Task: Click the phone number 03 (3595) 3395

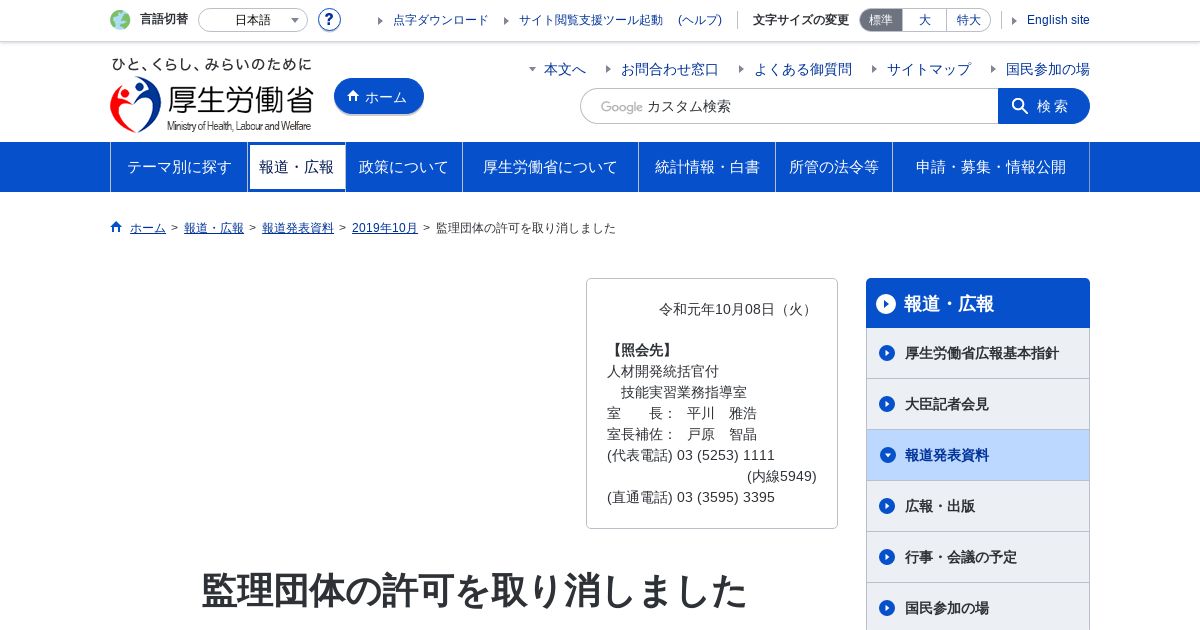Action: pyautogui.click(x=726, y=497)
